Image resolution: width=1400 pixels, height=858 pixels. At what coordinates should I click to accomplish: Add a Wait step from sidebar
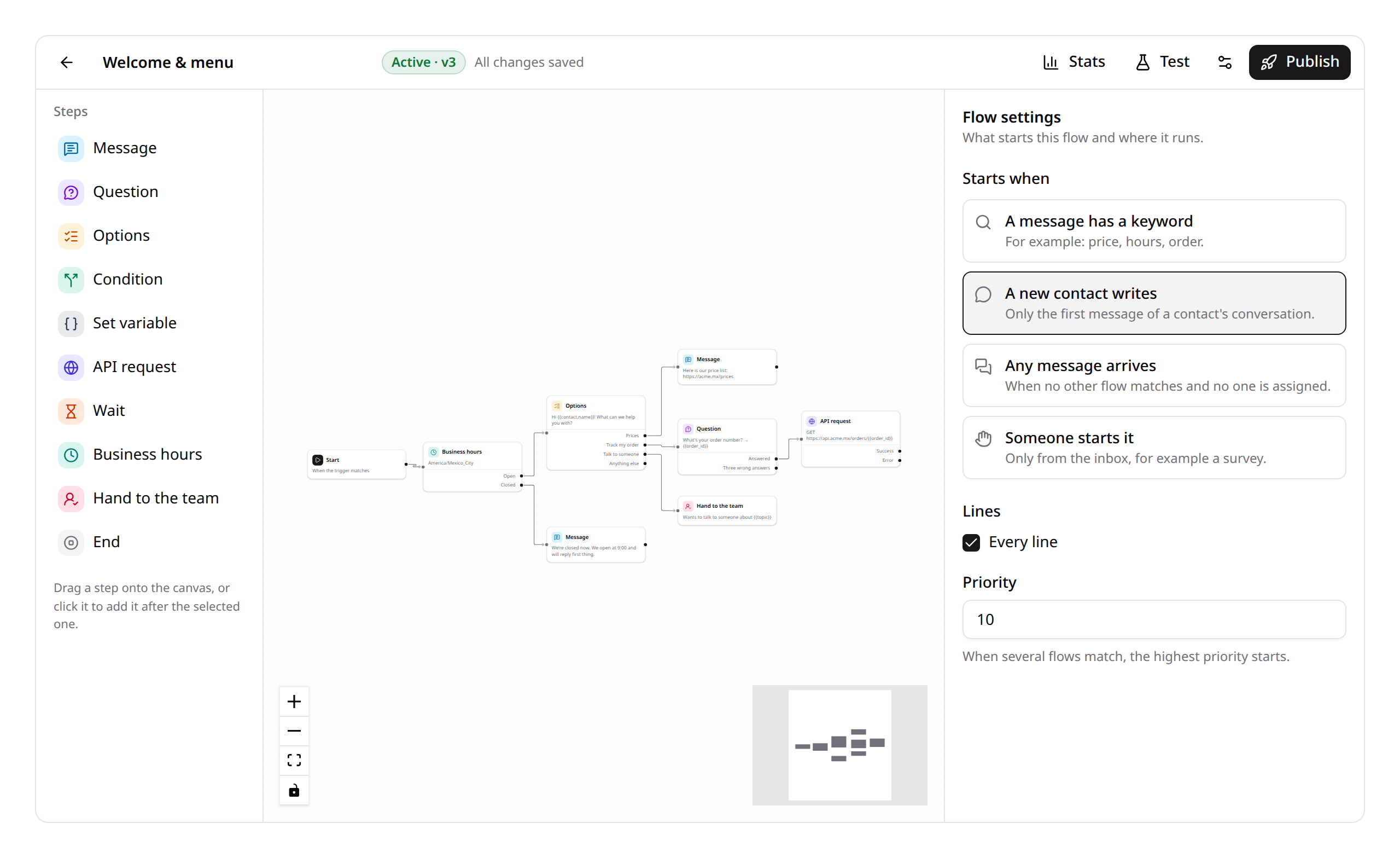point(149,411)
